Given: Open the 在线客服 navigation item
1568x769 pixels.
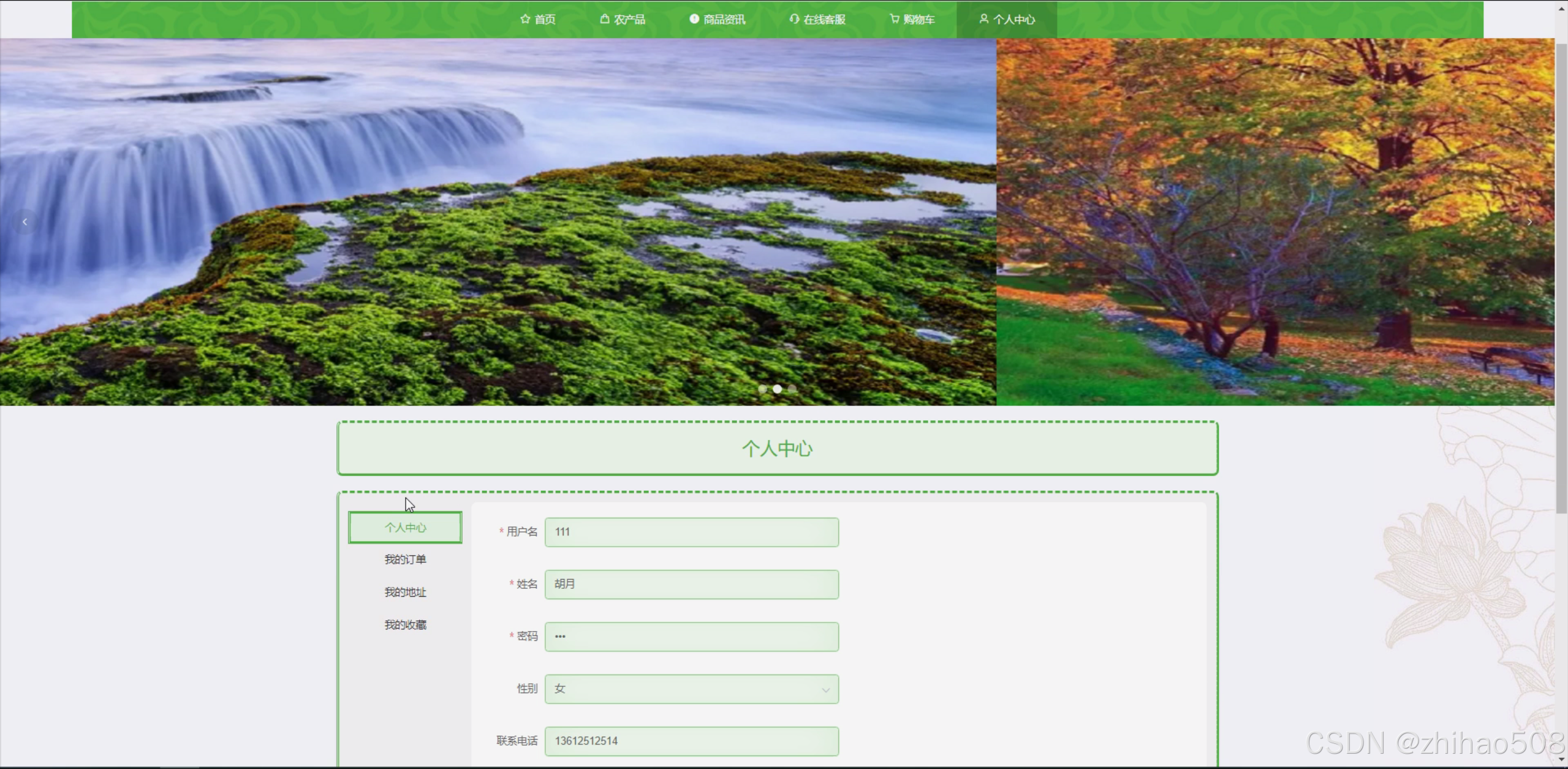Looking at the screenshot, I should point(817,20).
